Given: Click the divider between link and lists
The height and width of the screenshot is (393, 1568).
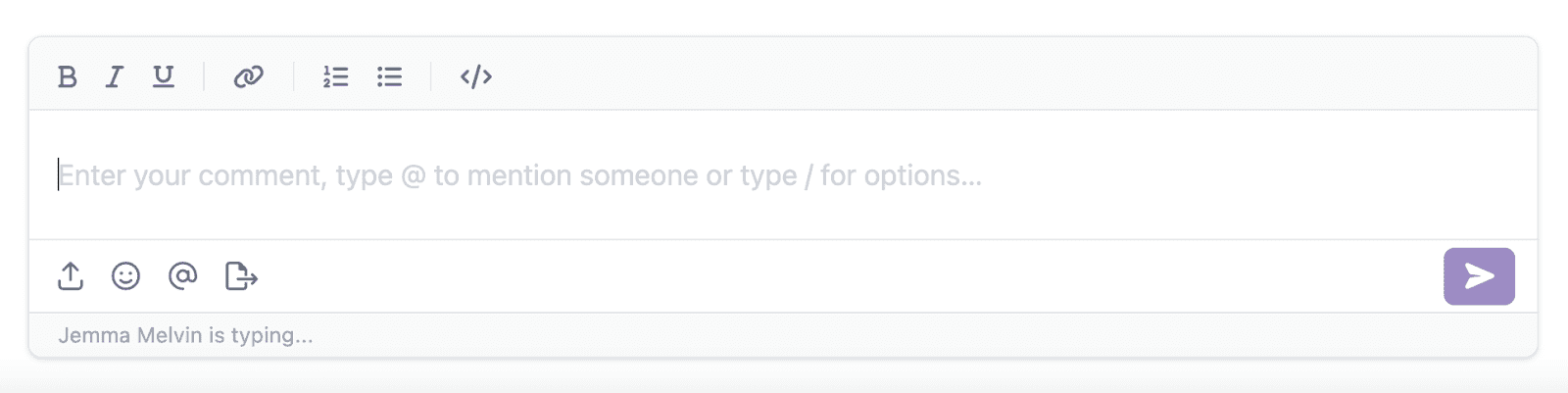Looking at the screenshot, I should (x=293, y=76).
